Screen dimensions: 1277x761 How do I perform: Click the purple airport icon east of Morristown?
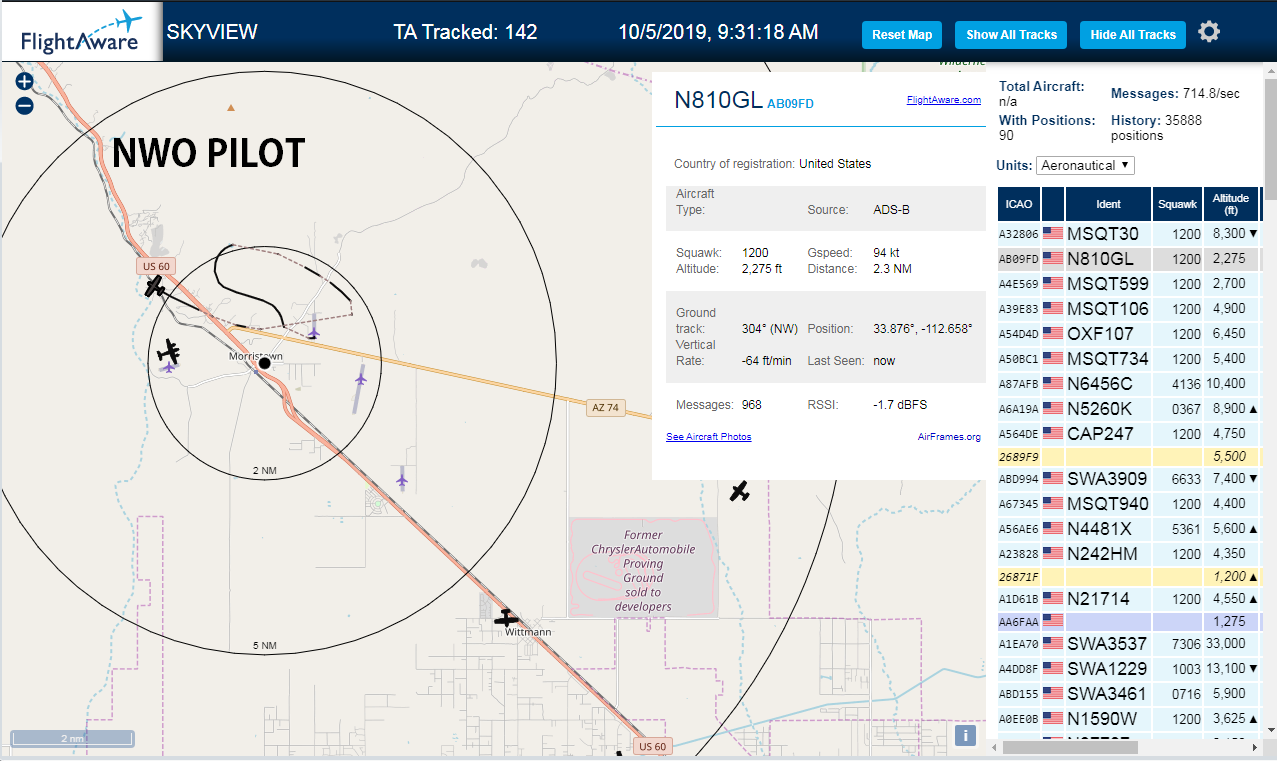361,378
